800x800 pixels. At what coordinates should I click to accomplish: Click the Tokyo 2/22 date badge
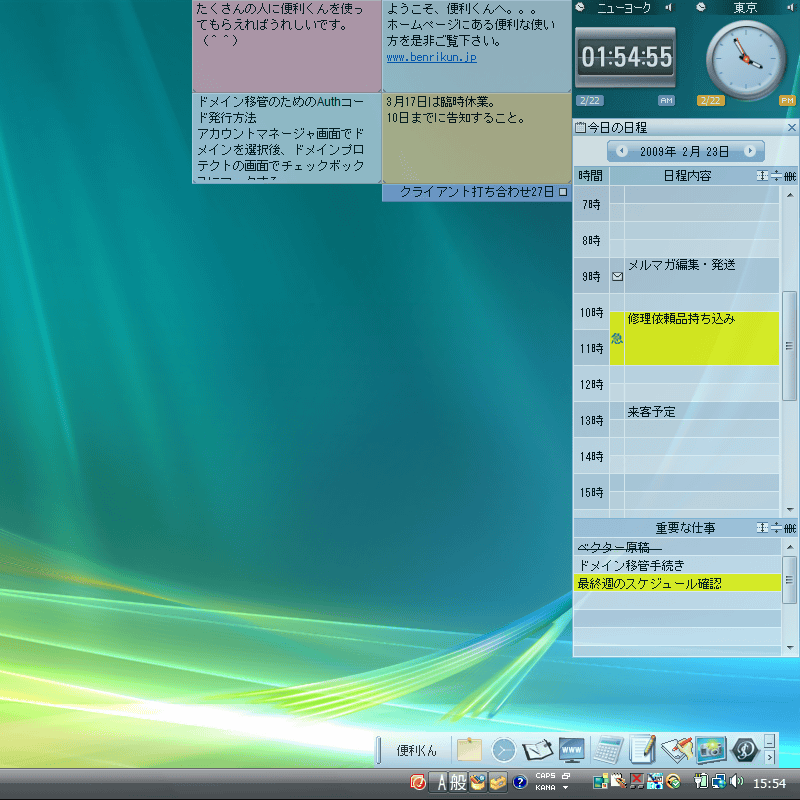tap(710, 101)
